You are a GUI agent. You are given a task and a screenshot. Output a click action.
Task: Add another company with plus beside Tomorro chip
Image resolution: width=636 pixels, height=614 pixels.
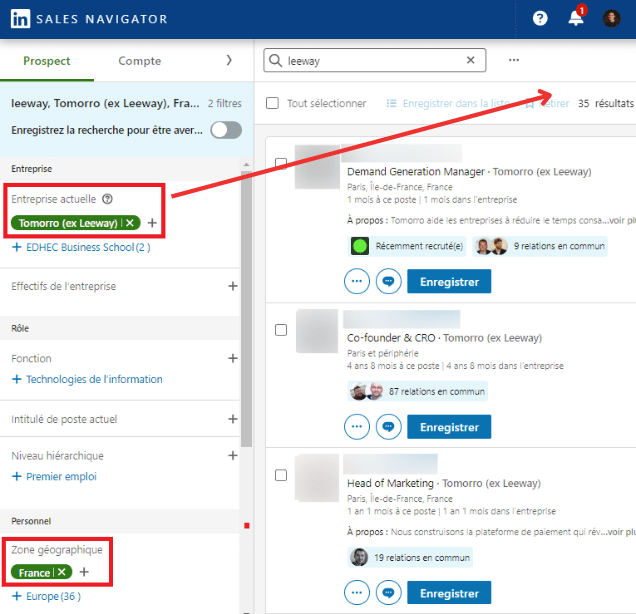coord(152,223)
